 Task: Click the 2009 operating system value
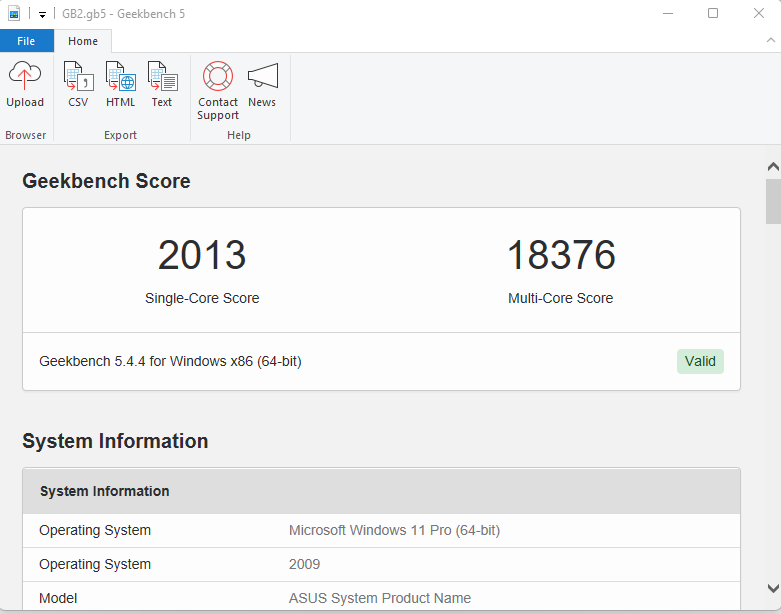pos(304,564)
